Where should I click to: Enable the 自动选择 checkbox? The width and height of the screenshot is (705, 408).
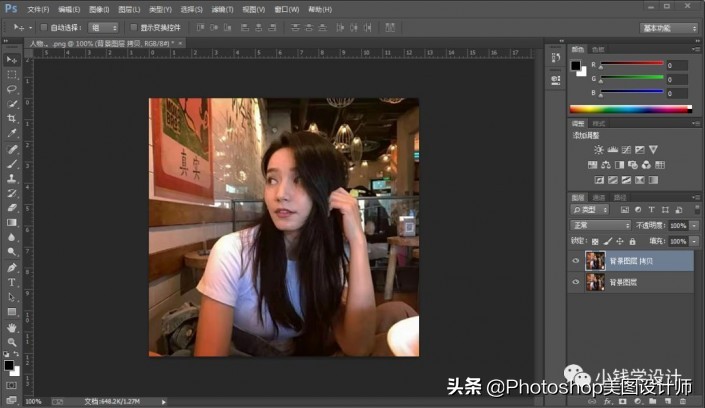[44, 27]
